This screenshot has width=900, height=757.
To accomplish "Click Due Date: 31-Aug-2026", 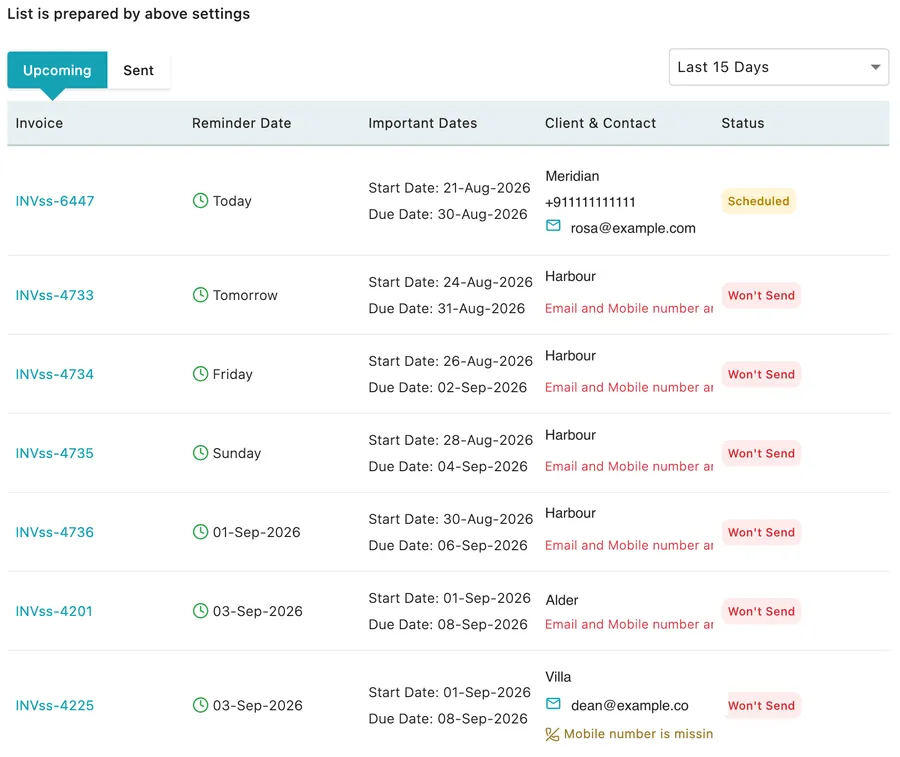I will point(447,308).
